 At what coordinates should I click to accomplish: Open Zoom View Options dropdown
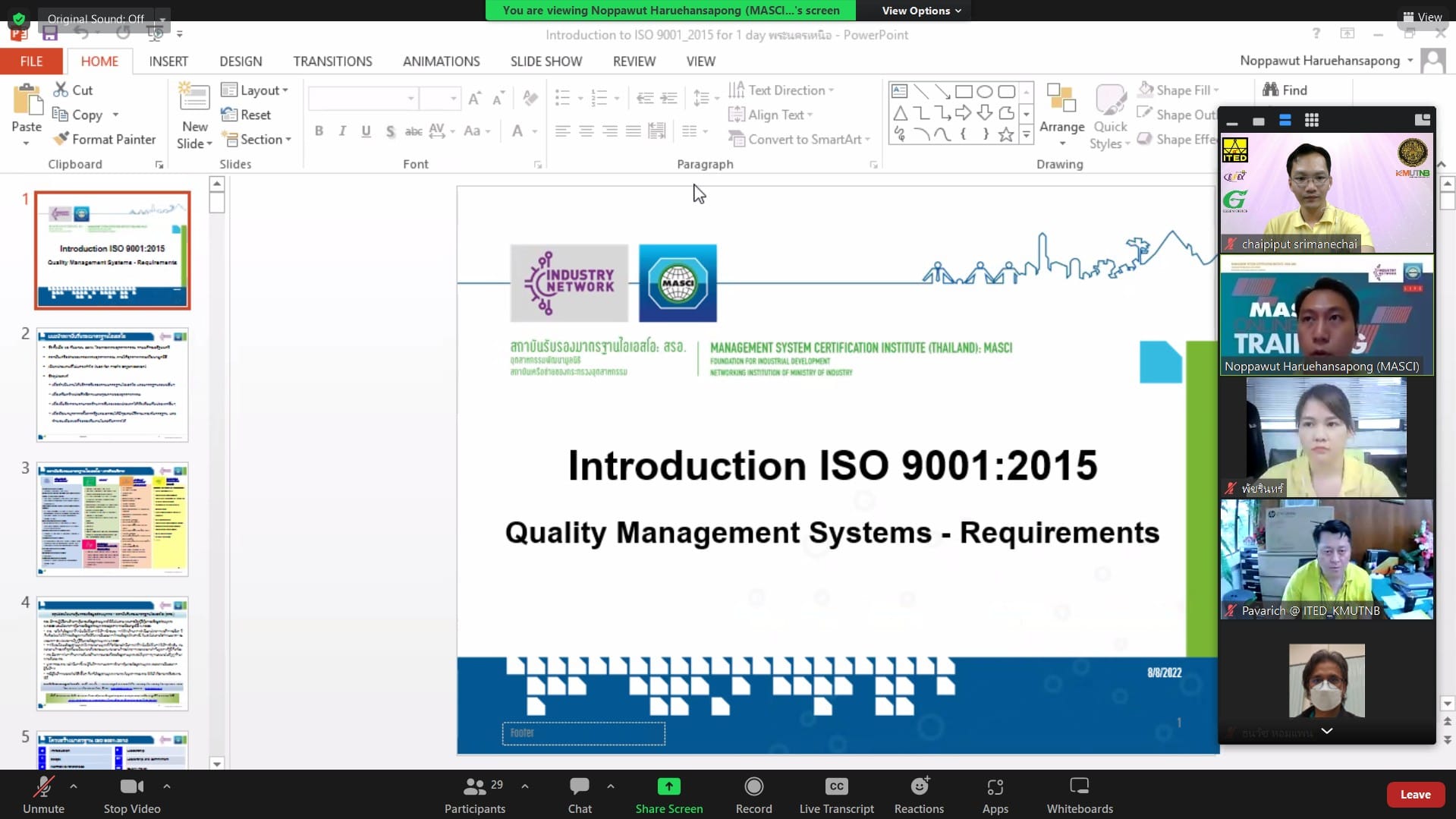[x=921, y=11]
